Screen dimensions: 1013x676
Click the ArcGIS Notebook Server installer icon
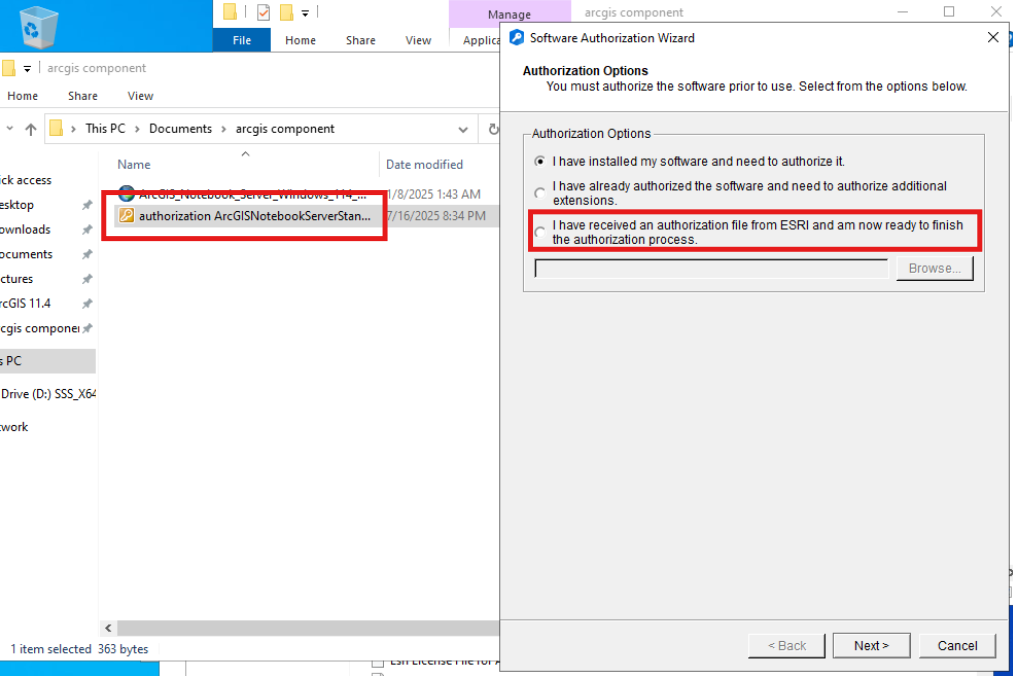point(127,193)
